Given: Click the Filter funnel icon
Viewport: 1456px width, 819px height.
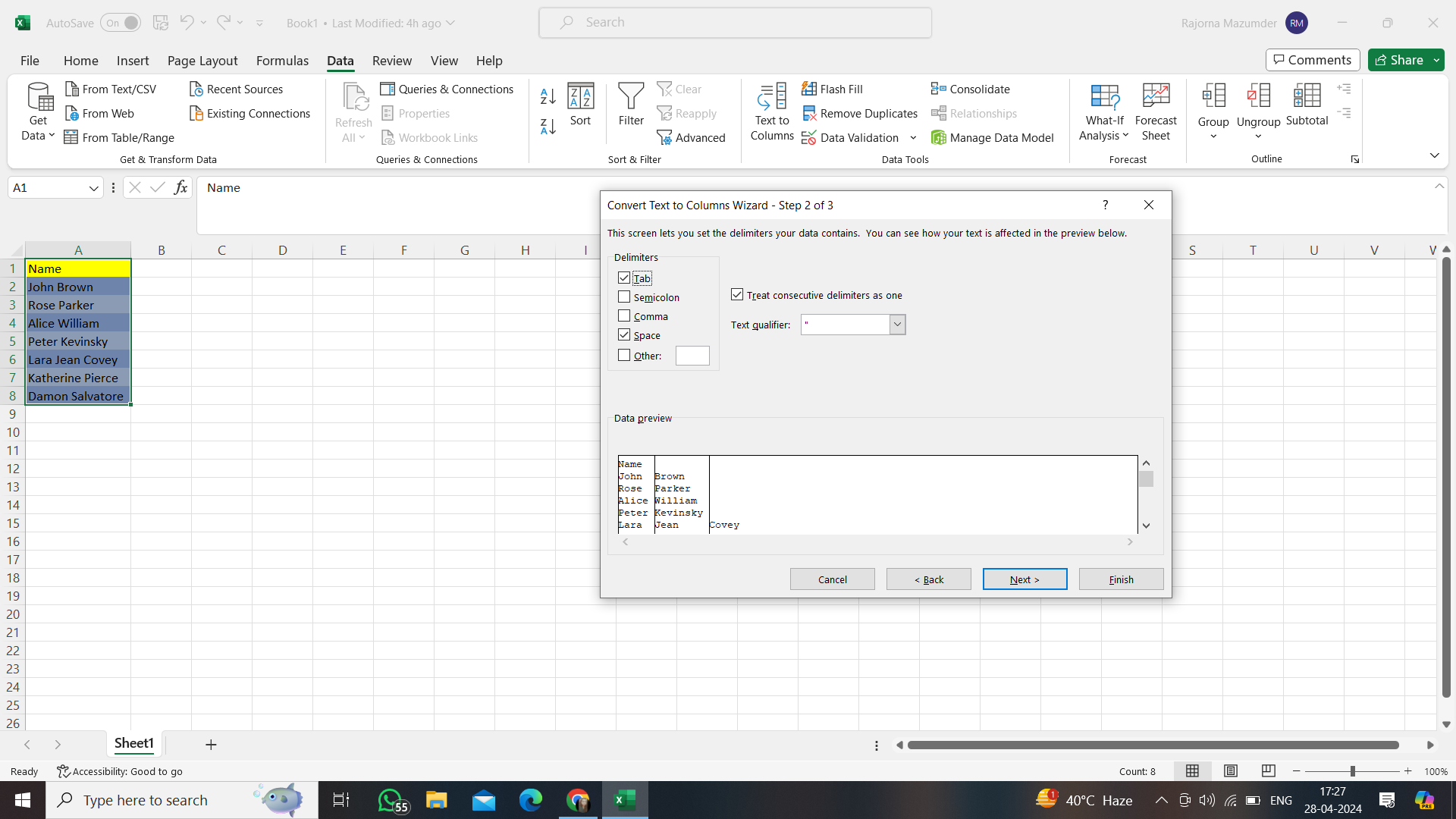Looking at the screenshot, I should [x=631, y=96].
